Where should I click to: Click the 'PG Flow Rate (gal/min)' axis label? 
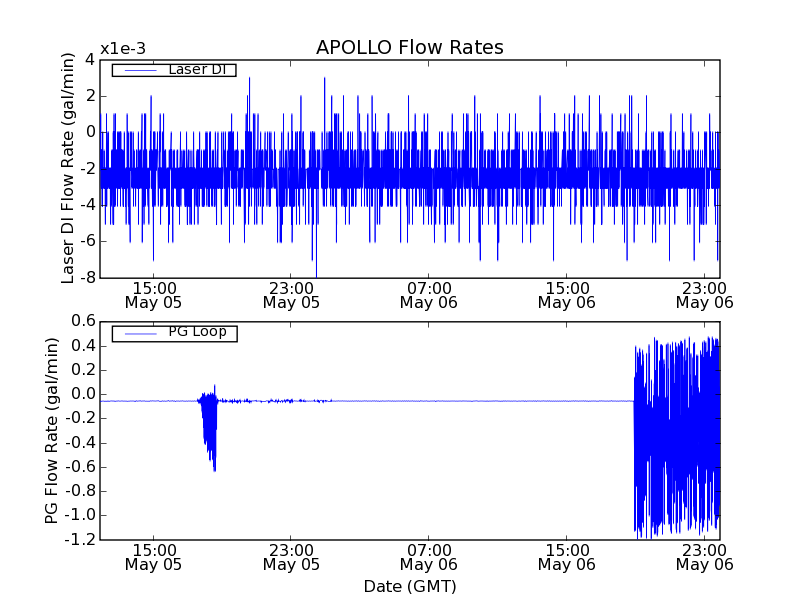(x=52, y=431)
